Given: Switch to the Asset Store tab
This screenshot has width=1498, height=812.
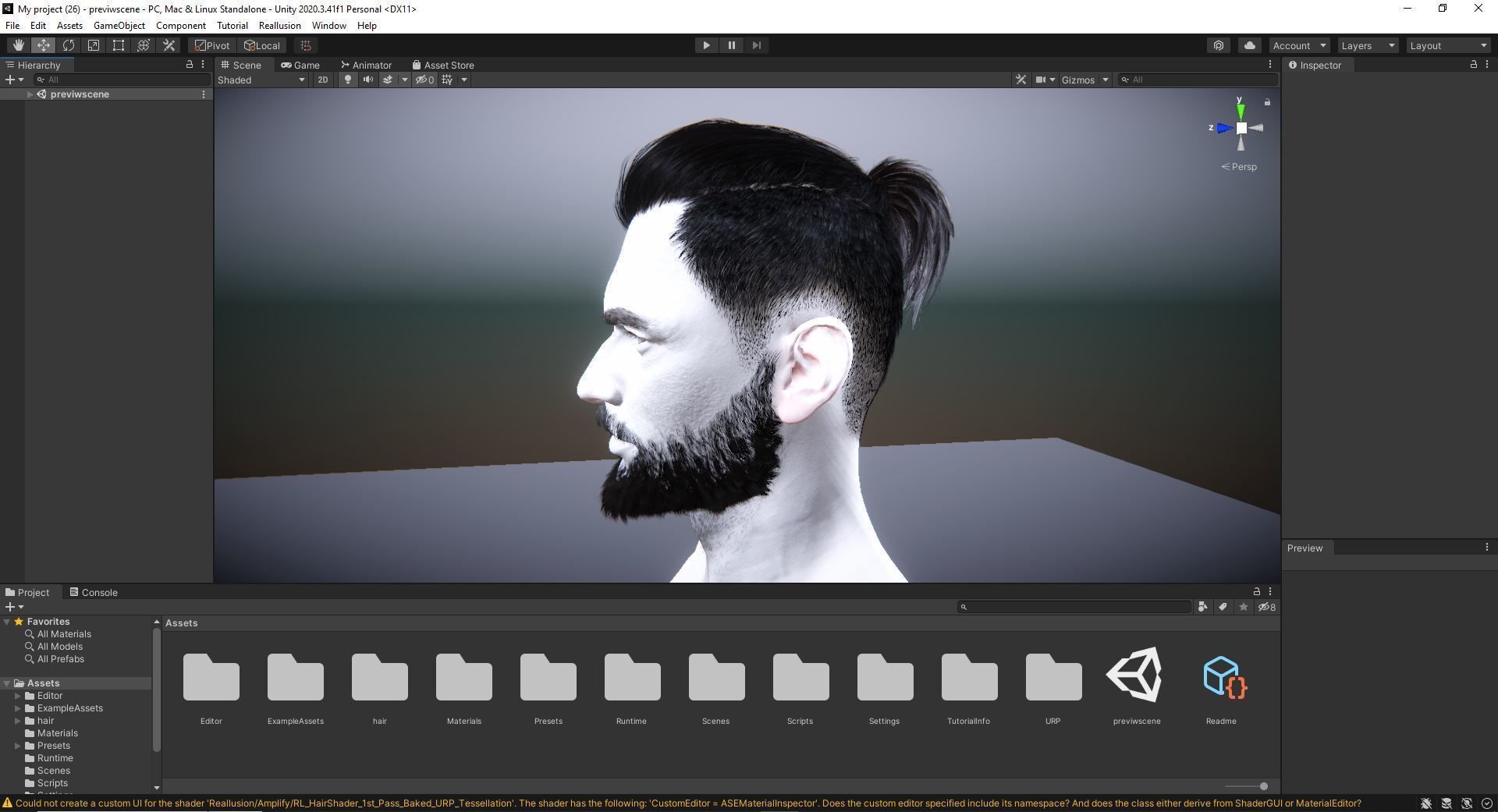Looking at the screenshot, I should (x=443, y=65).
